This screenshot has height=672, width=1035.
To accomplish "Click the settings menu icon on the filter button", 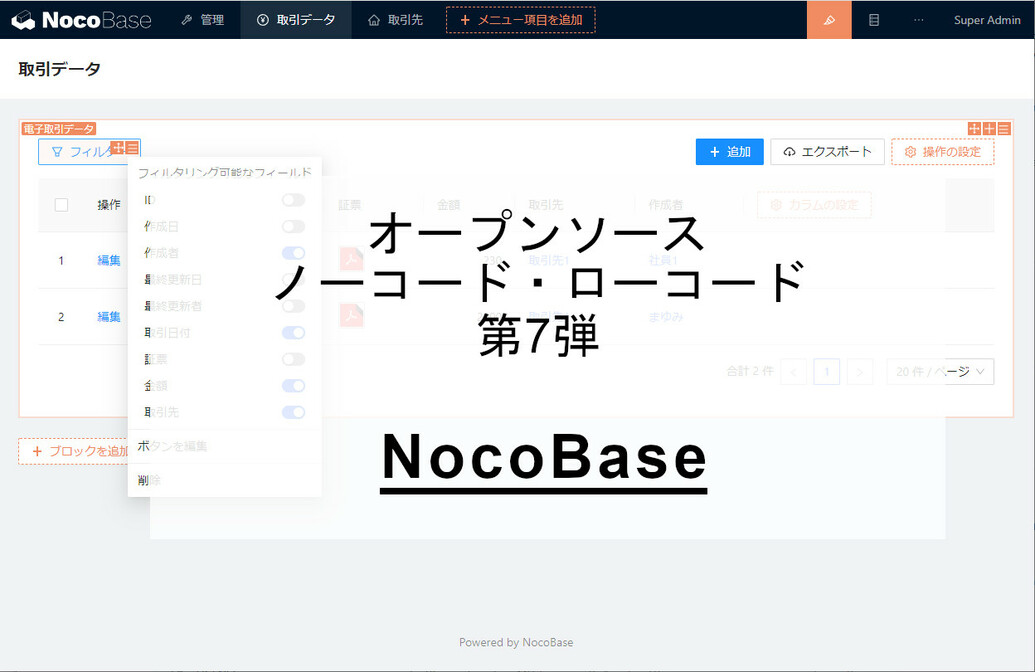I will [132, 147].
